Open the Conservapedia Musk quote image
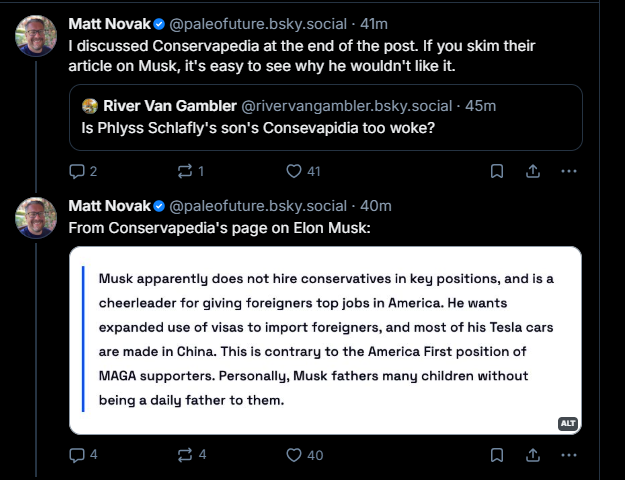 click(x=325, y=339)
